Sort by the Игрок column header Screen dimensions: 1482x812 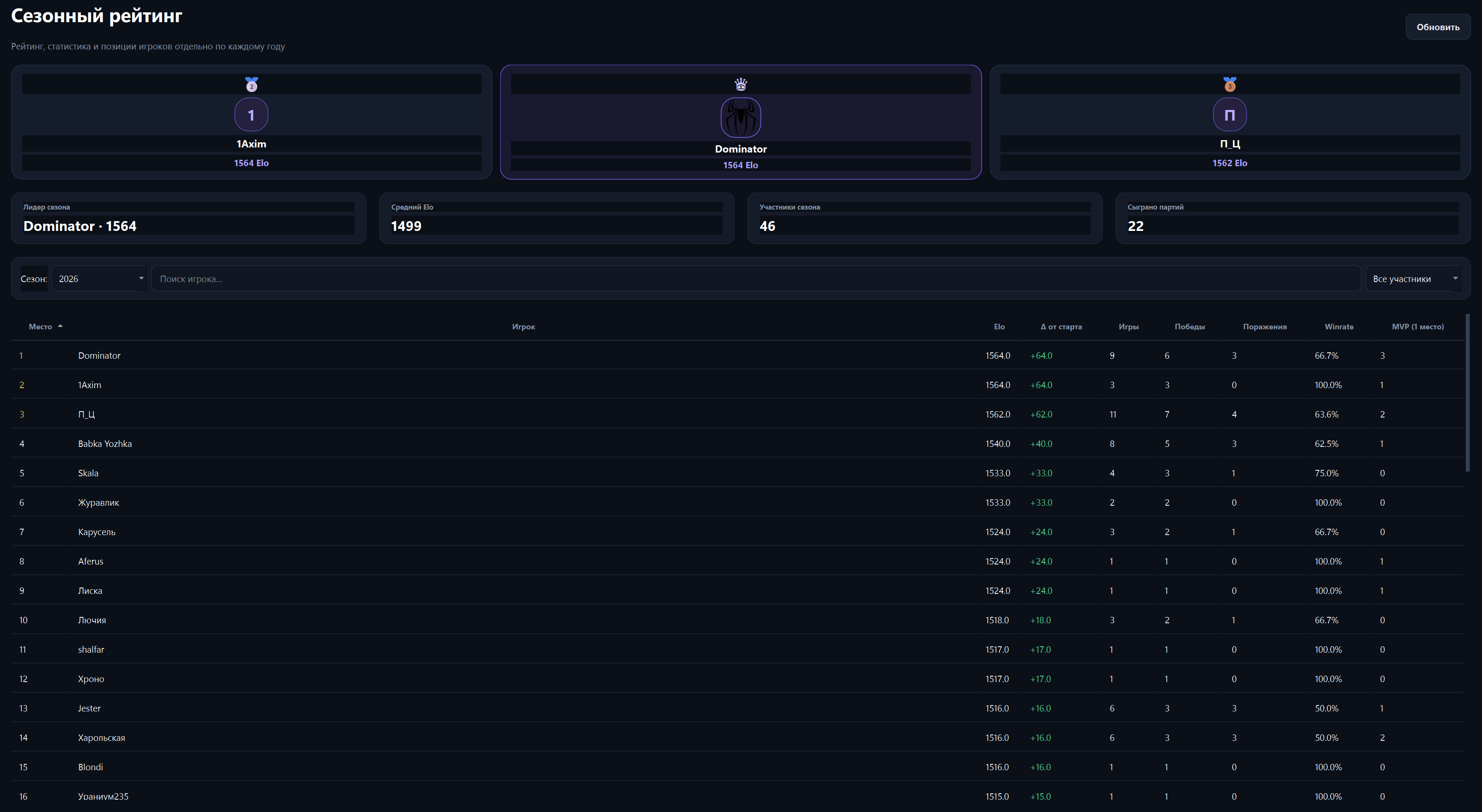524,327
